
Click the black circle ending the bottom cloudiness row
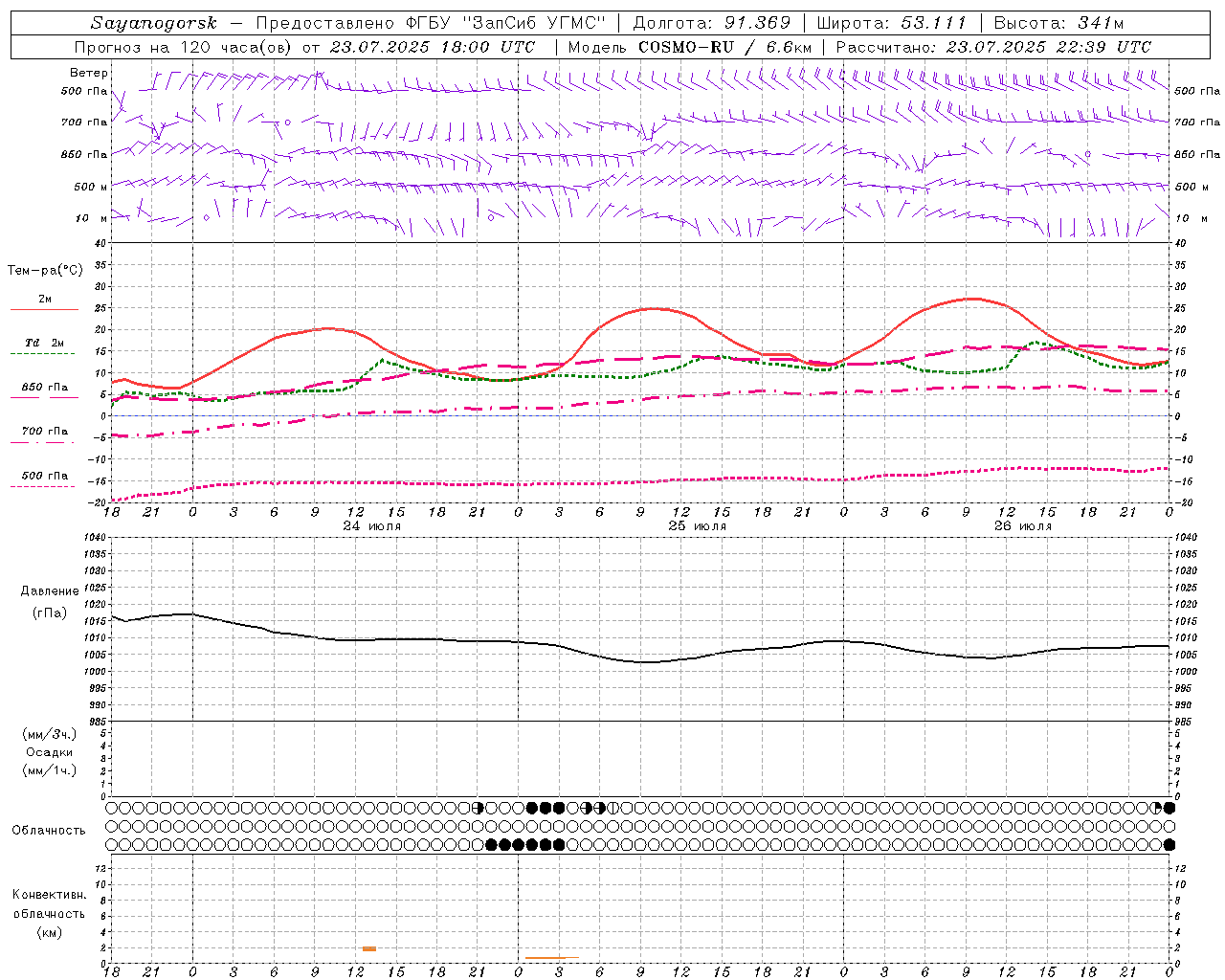[x=1169, y=844]
